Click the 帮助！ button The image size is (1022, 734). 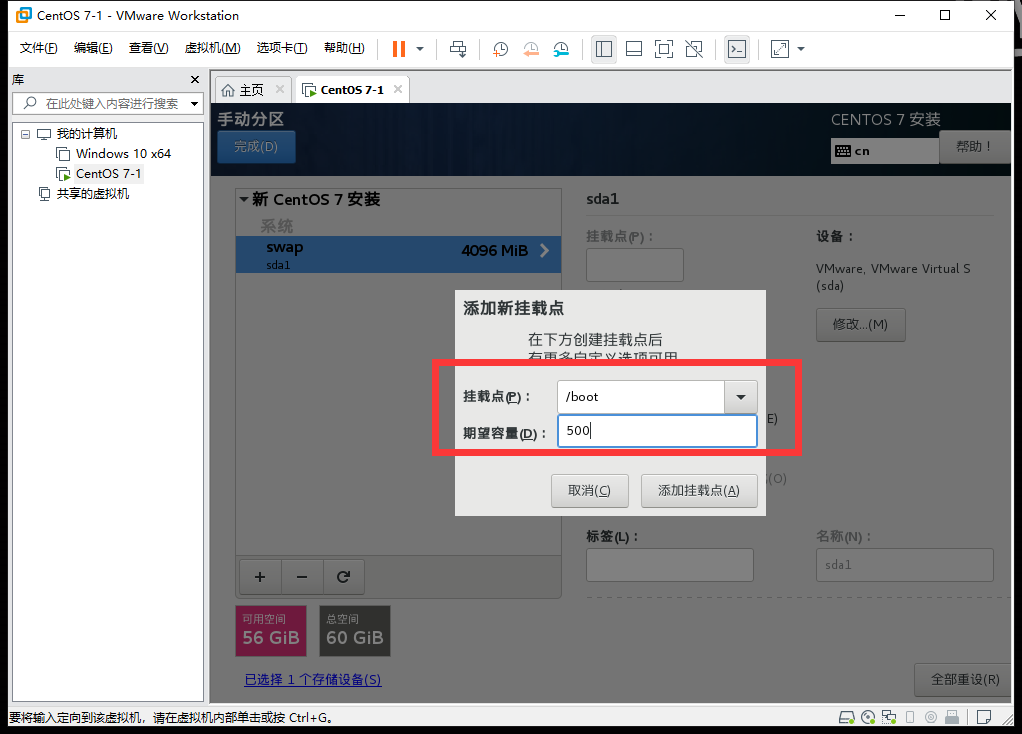pos(974,147)
